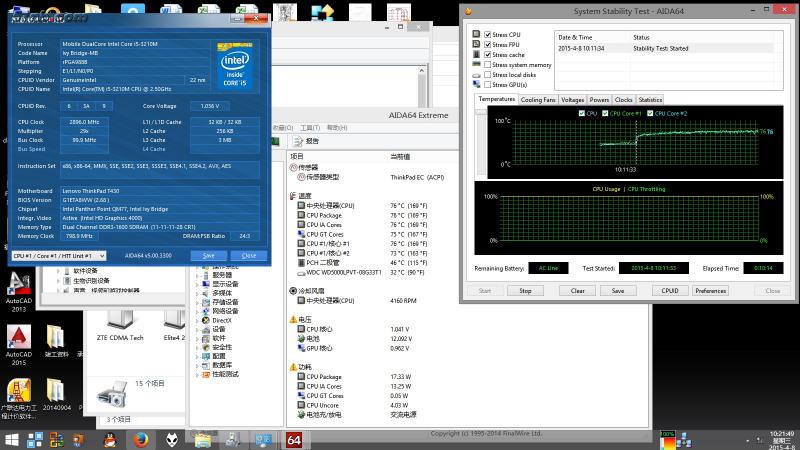Switch to the Statistics tab
The height and width of the screenshot is (450, 800).
[x=650, y=100]
